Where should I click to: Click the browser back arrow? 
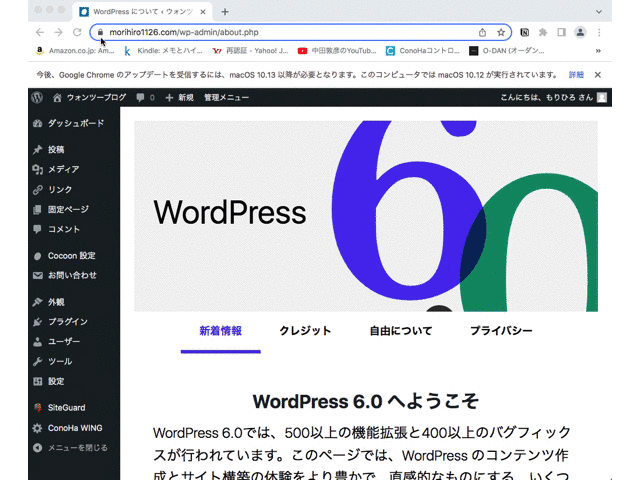[x=40, y=32]
